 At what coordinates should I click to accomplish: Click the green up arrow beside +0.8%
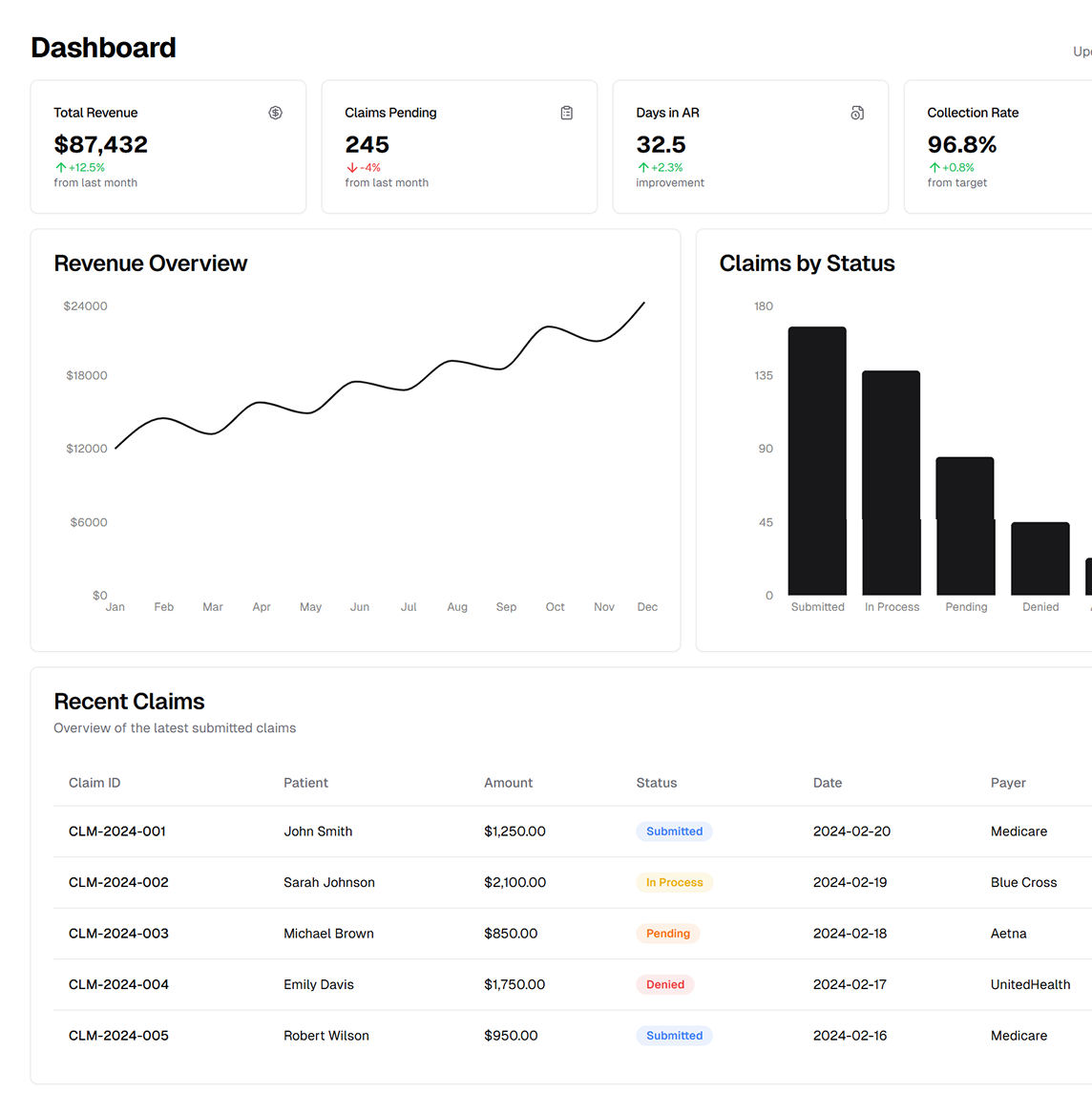click(x=934, y=168)
